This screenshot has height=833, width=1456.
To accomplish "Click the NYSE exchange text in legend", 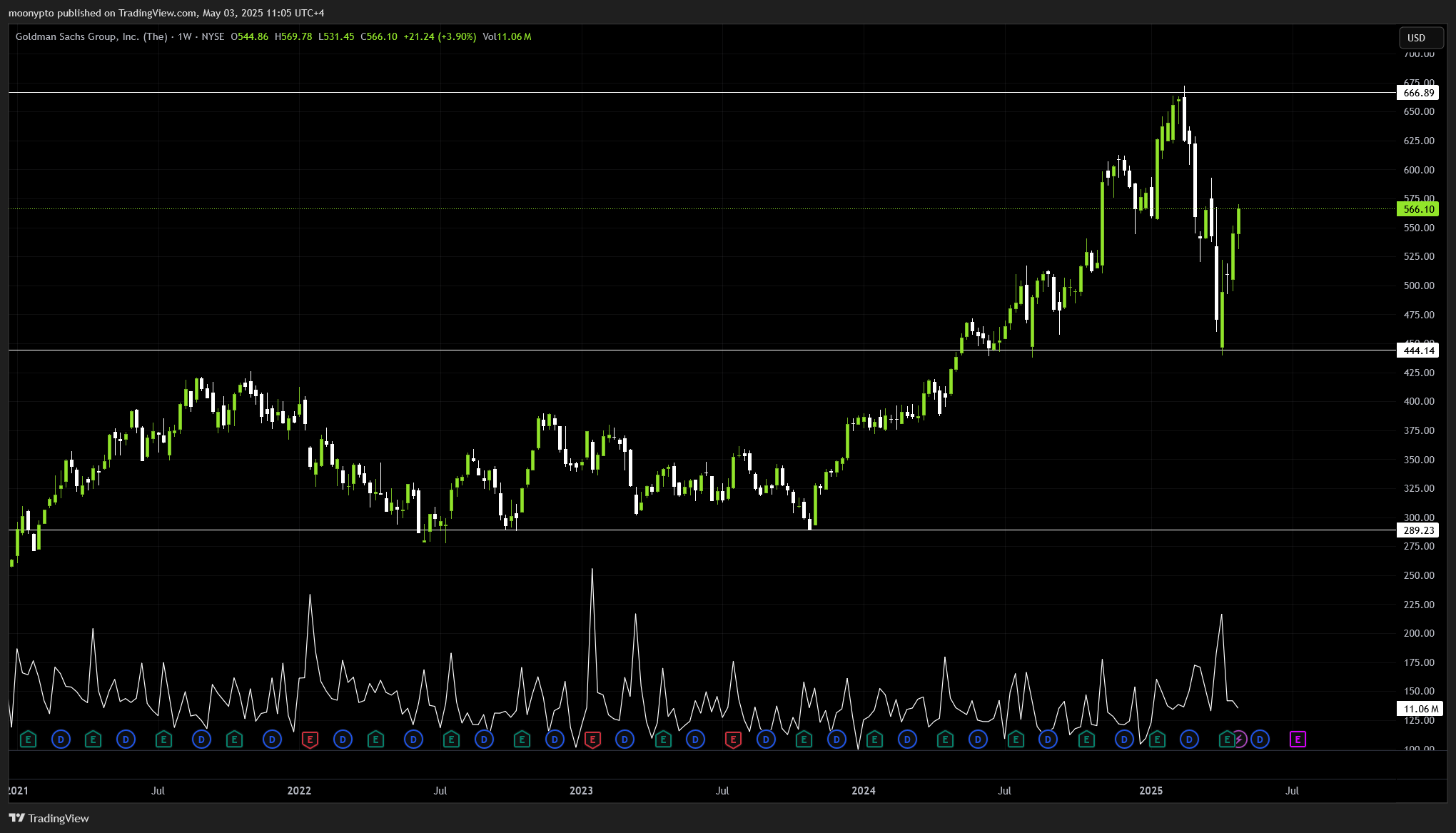I will 213,36.
